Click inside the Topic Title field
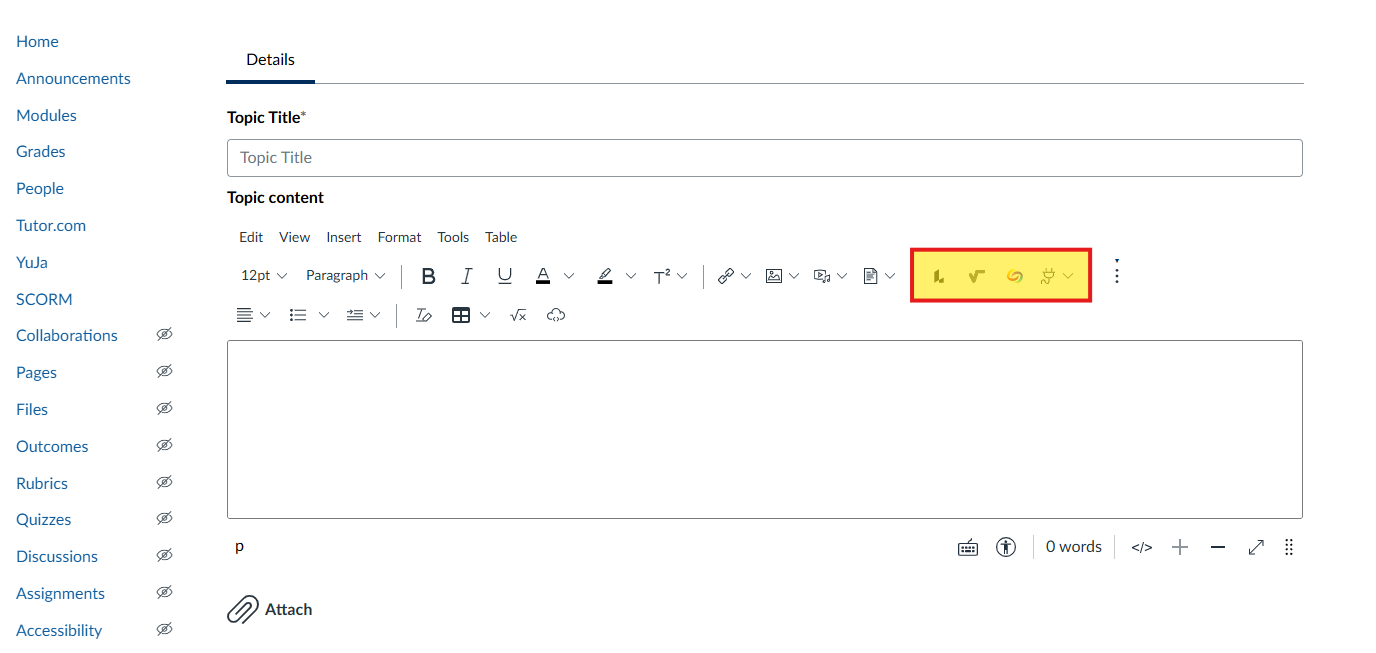The image size is (1376, 653). click(700, 158)
